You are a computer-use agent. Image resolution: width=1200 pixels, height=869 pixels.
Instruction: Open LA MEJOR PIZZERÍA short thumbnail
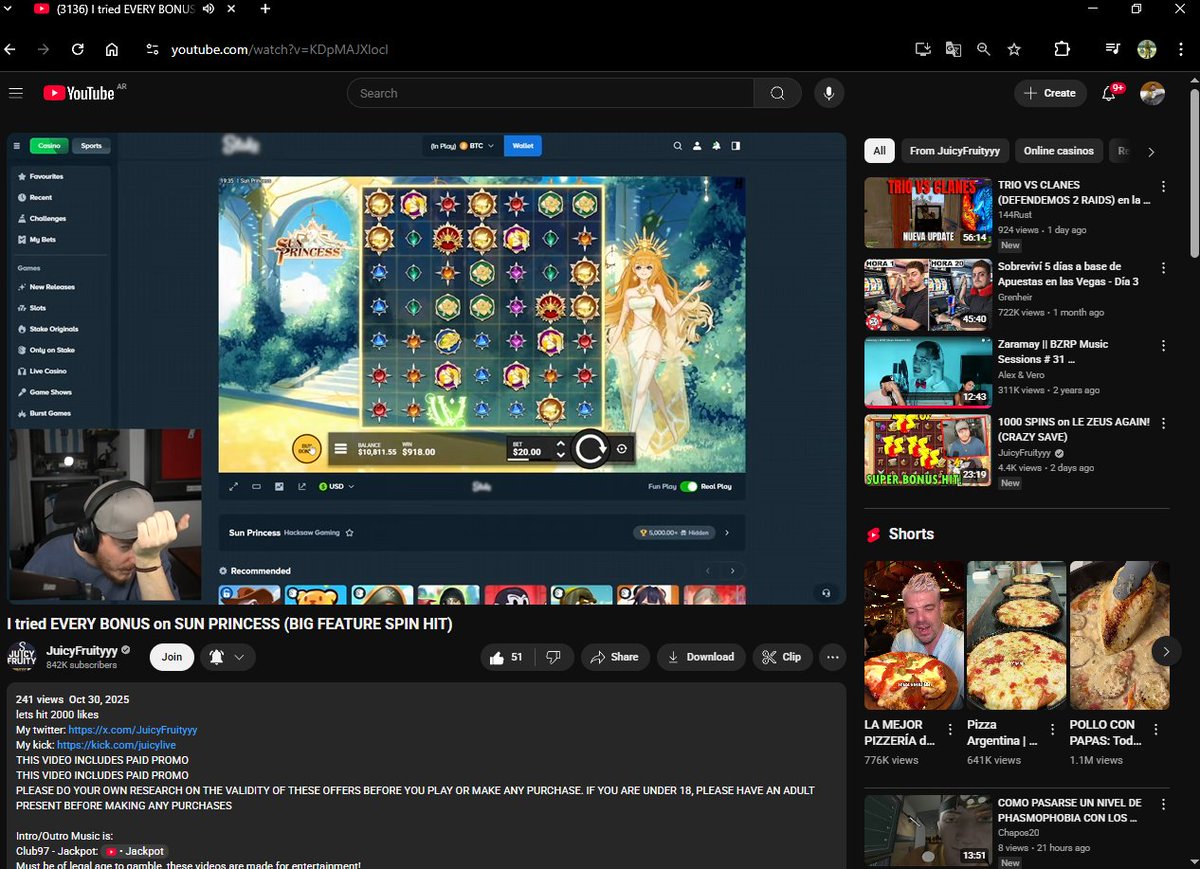tap(914, 635)
